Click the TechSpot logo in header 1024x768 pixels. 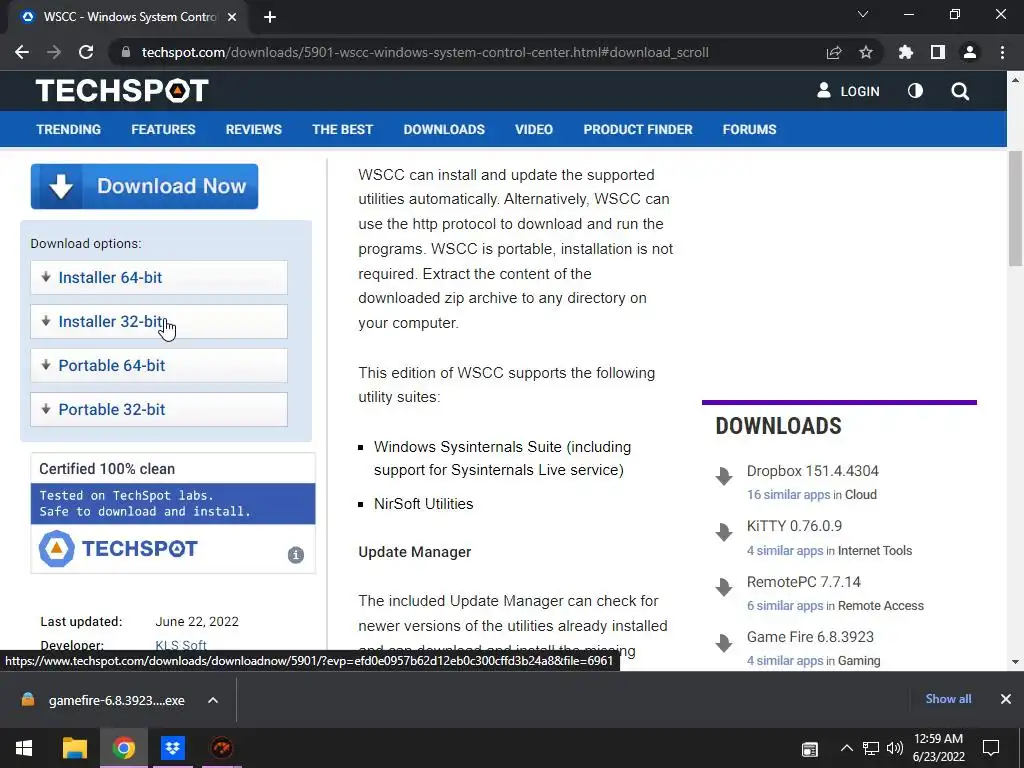pos(122,91)
